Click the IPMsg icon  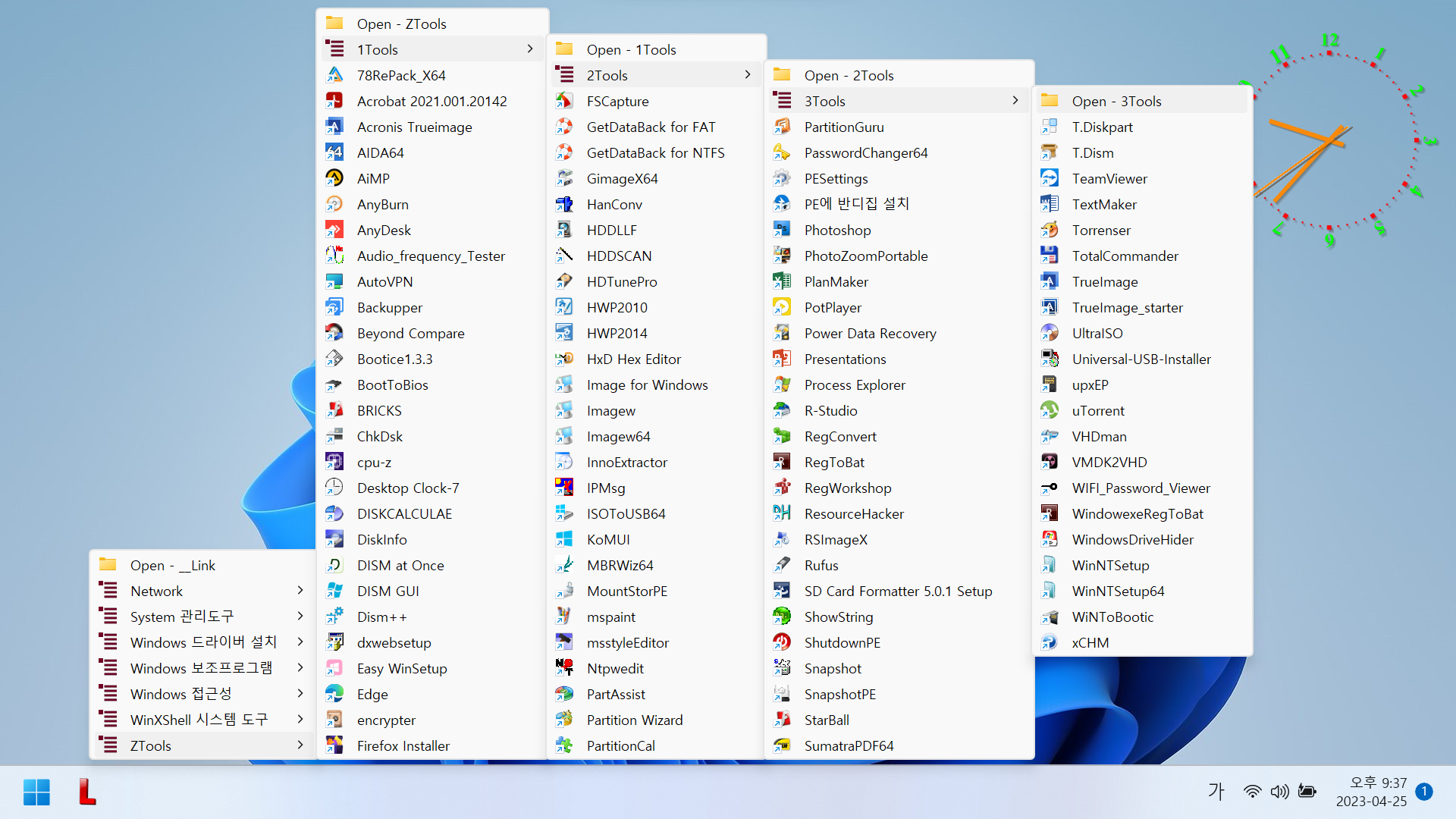click(x=564, y=488)
